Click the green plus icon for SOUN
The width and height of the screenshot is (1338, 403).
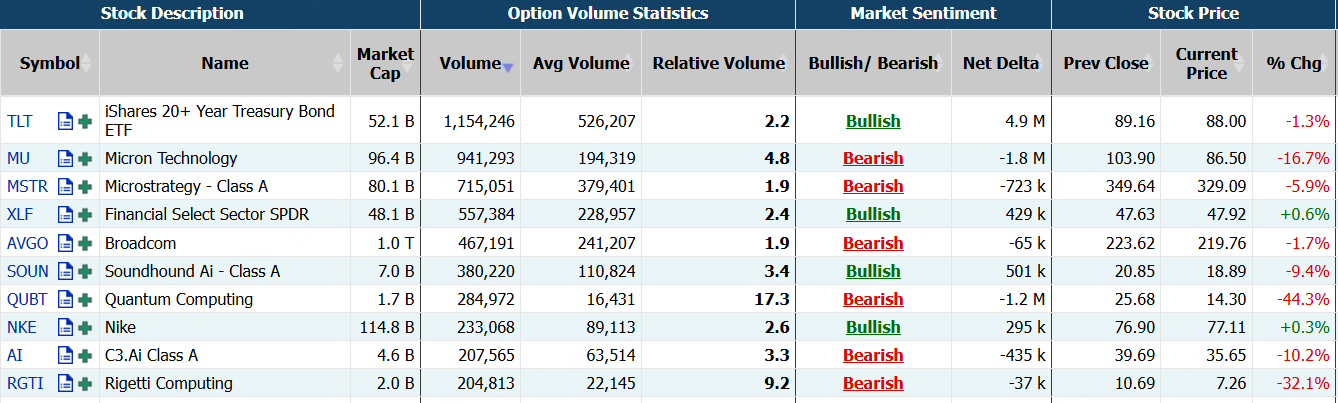point(85,271)
